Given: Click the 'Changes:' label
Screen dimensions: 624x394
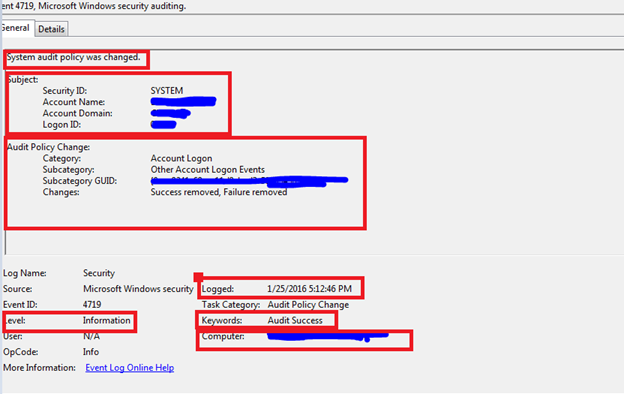Looking at the screenshot, I should (x=61, y=192).
